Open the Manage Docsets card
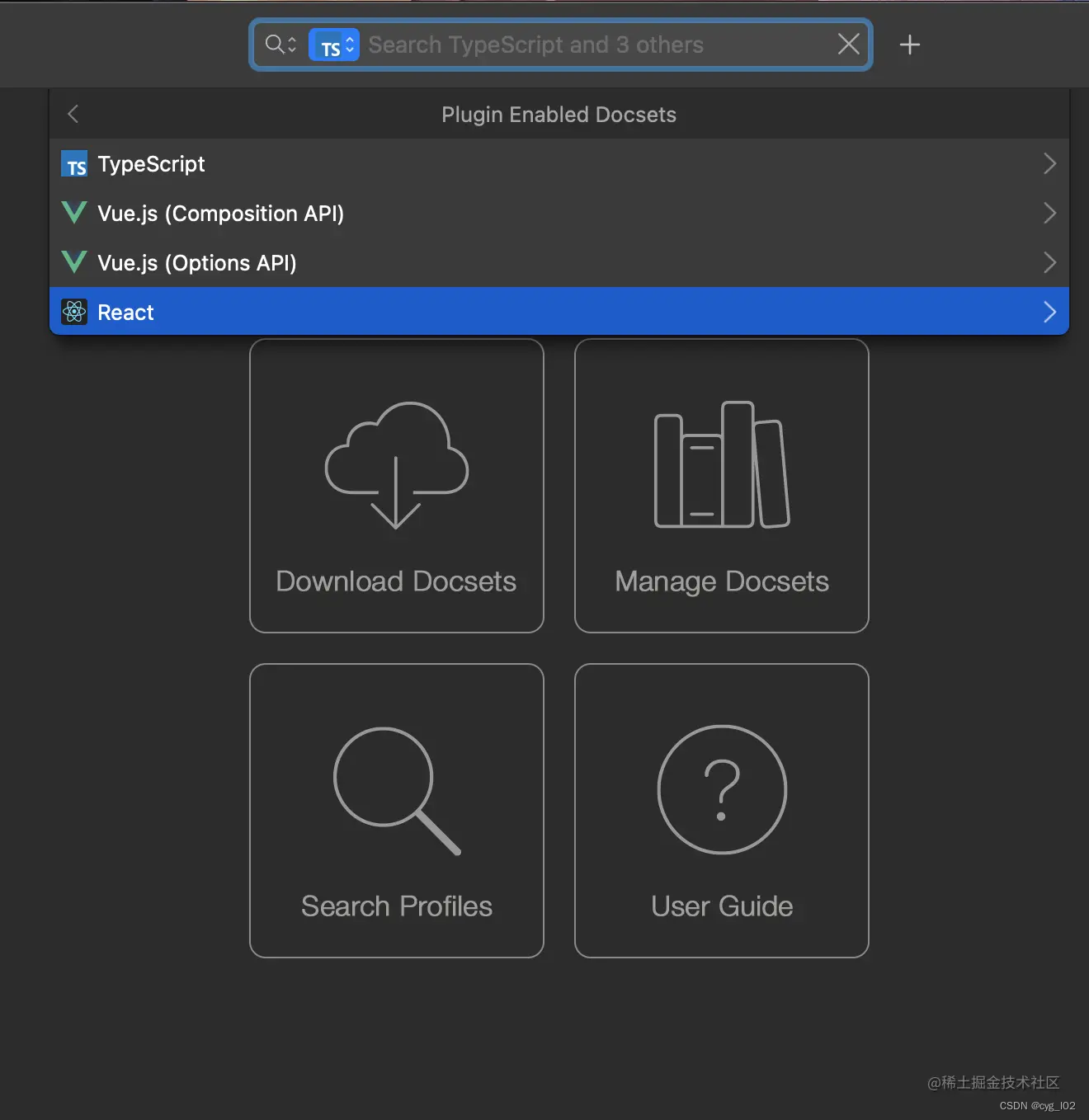This screenshot has height=1120, width=1089. tap(722, 486)
